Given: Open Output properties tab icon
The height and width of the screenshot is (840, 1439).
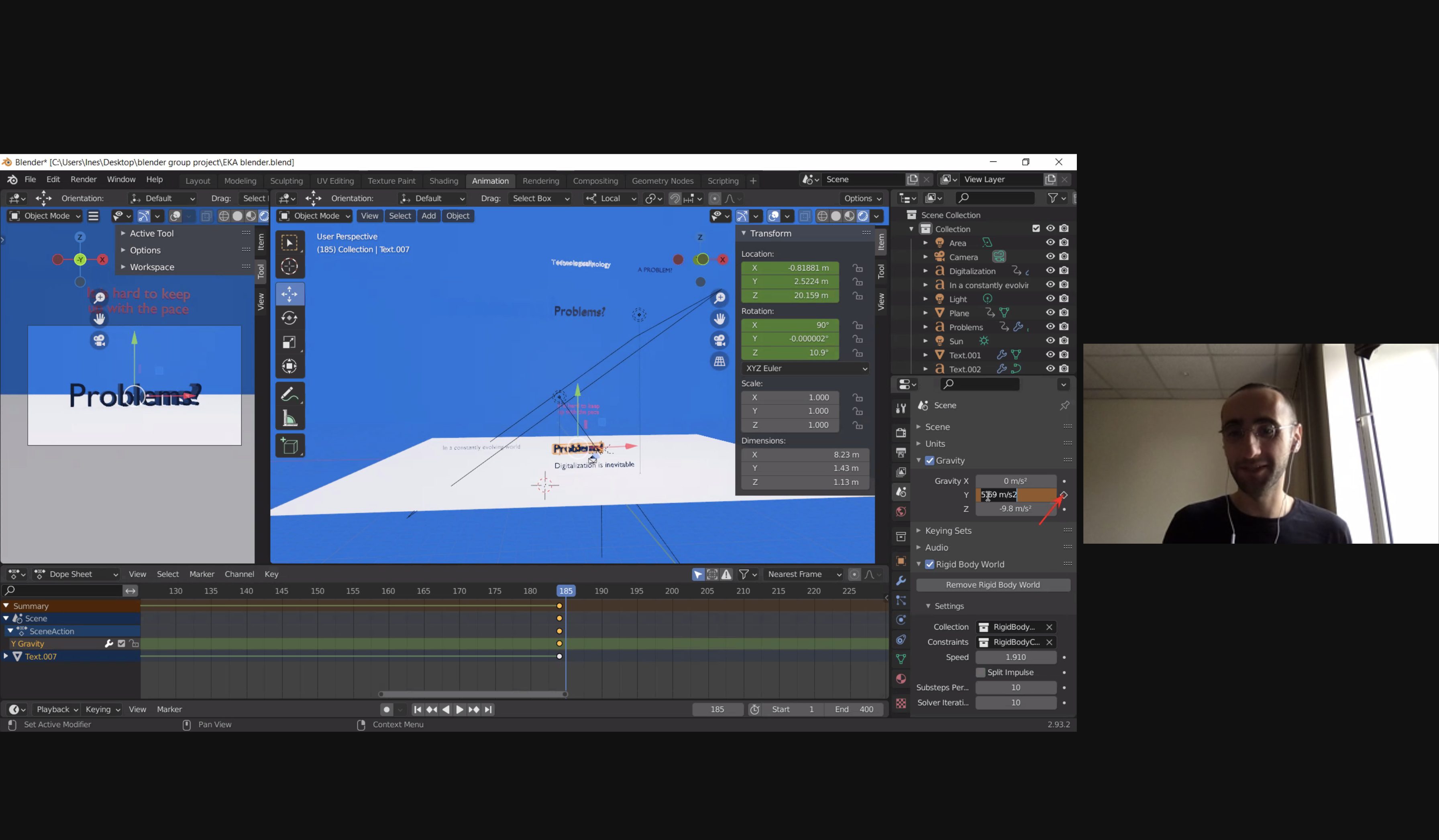Looking at the screenshot, I should (x=901, y=453).
